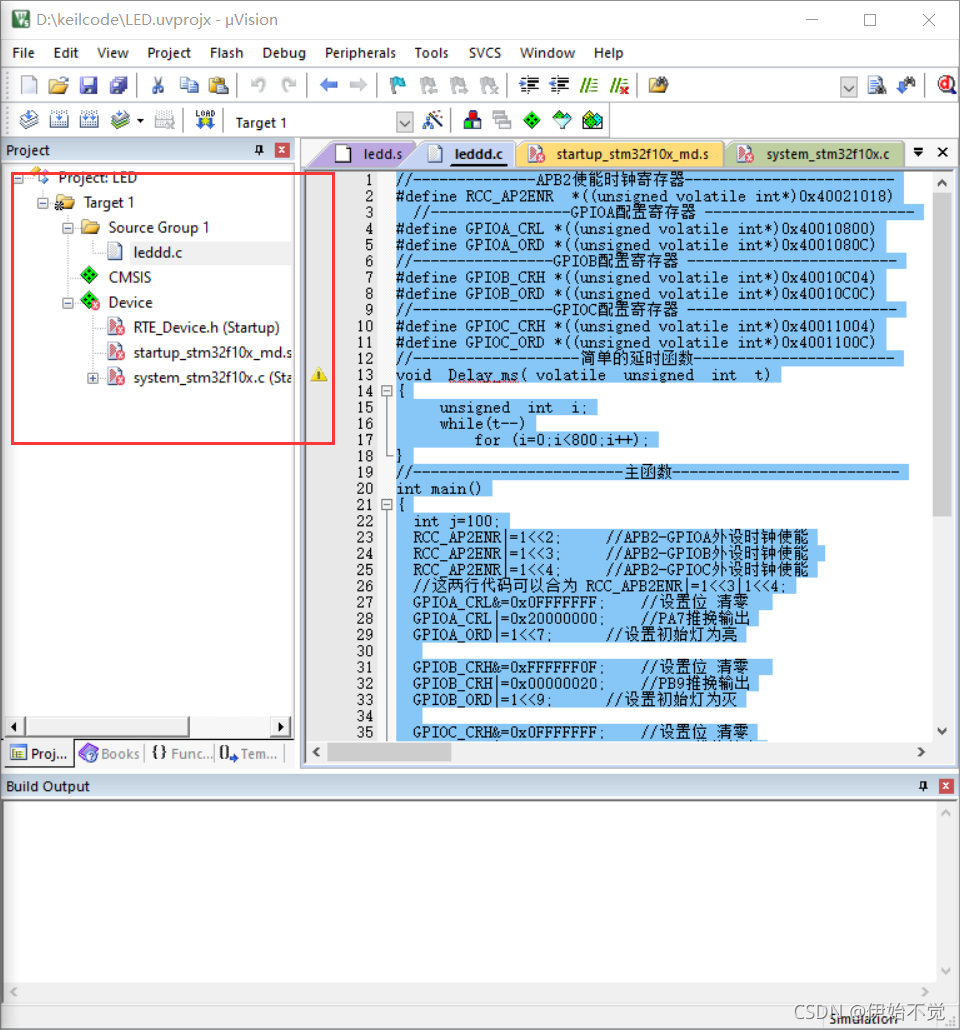Collapse the Device component node

[x=68, y=303]
